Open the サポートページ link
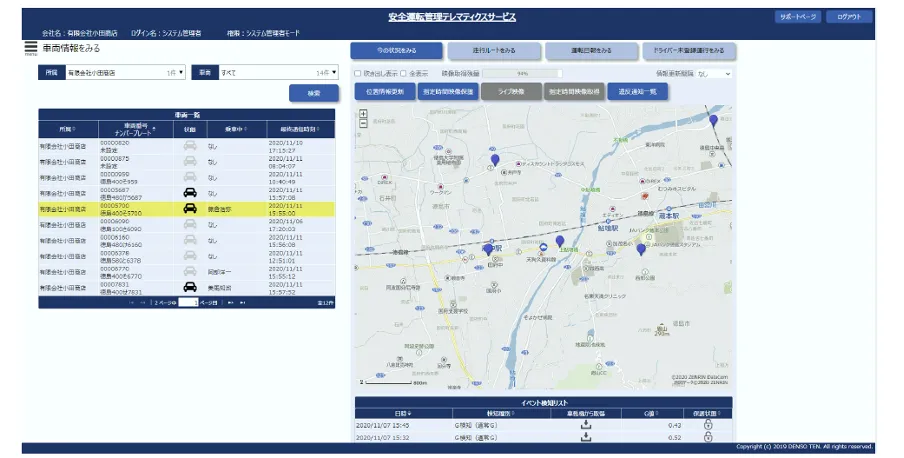Viewport: 904px width, 458px height. [x=798, y=17]
